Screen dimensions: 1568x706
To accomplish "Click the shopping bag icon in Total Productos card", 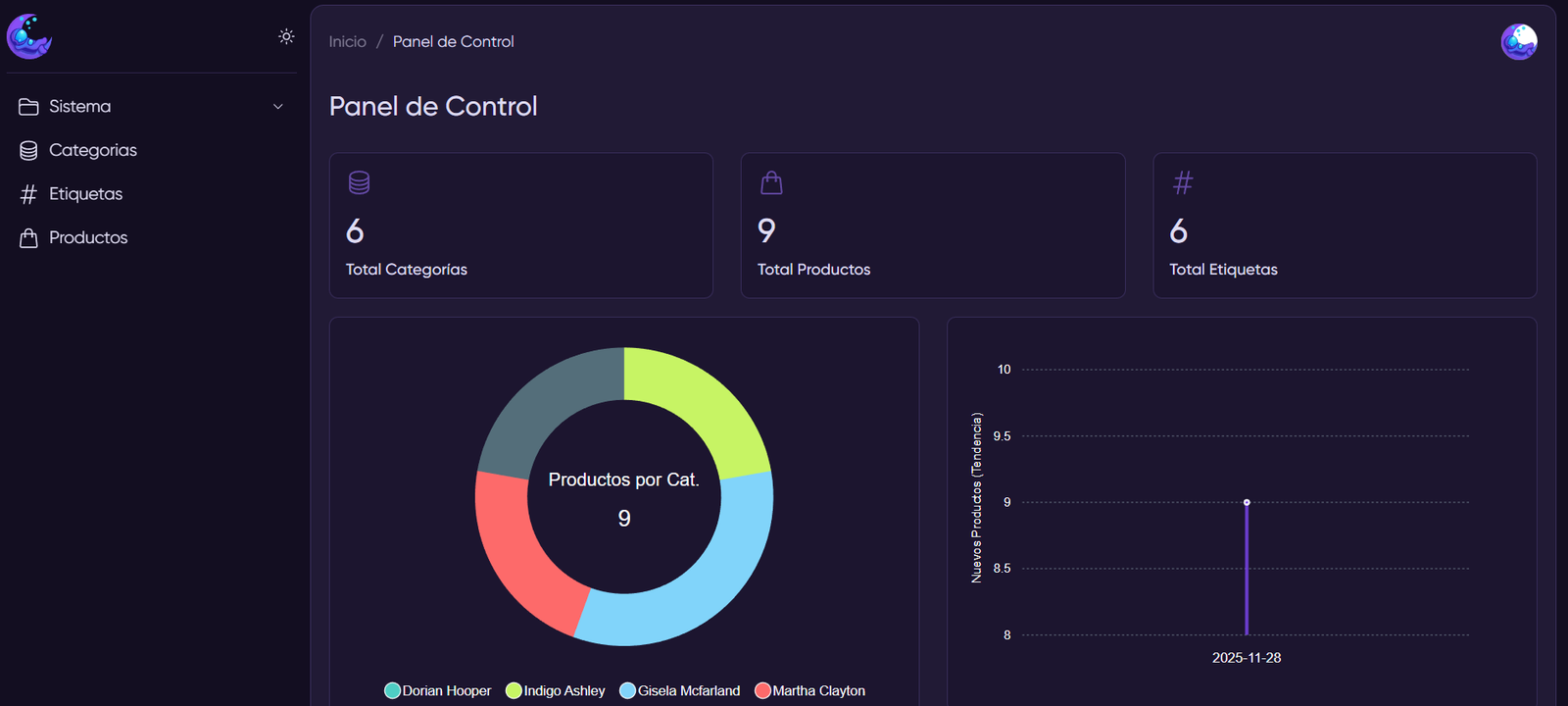I will [771, 182].
